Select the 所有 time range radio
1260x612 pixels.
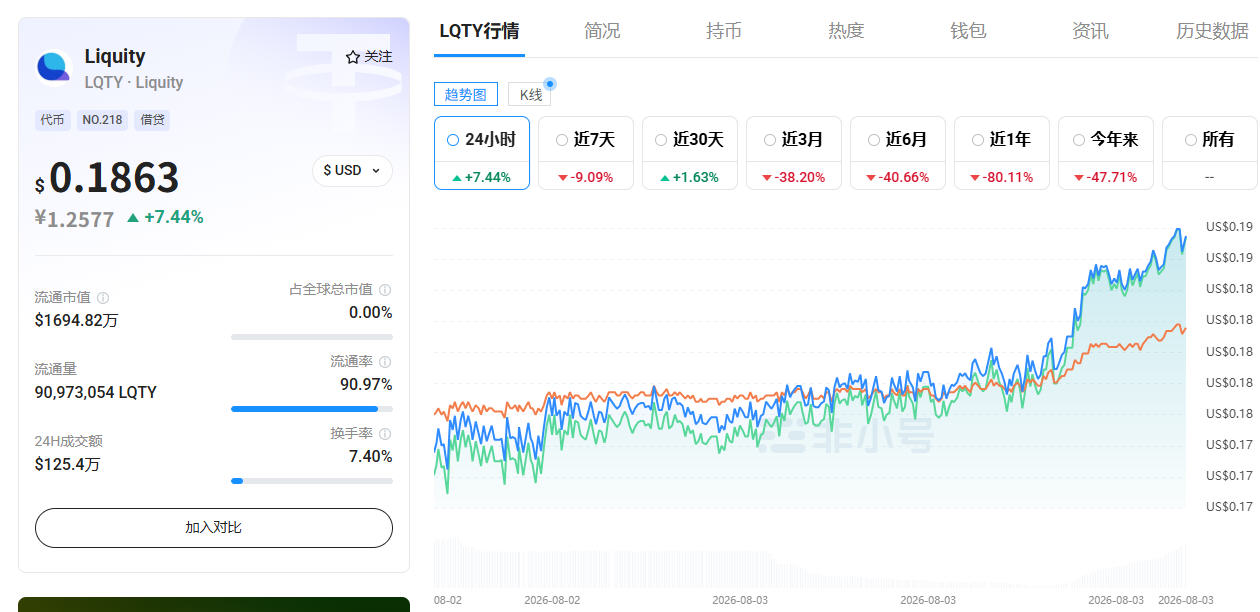(1189, 140)
